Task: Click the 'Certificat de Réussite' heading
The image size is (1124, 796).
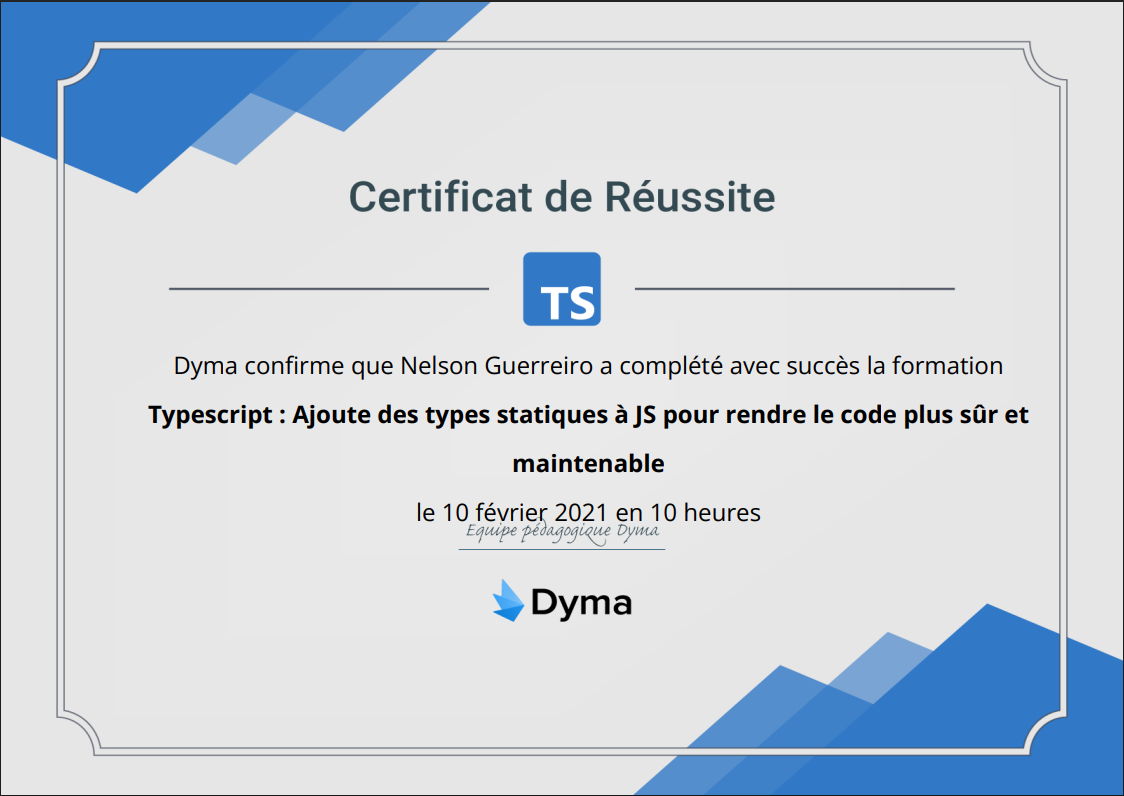Action: 562,197
